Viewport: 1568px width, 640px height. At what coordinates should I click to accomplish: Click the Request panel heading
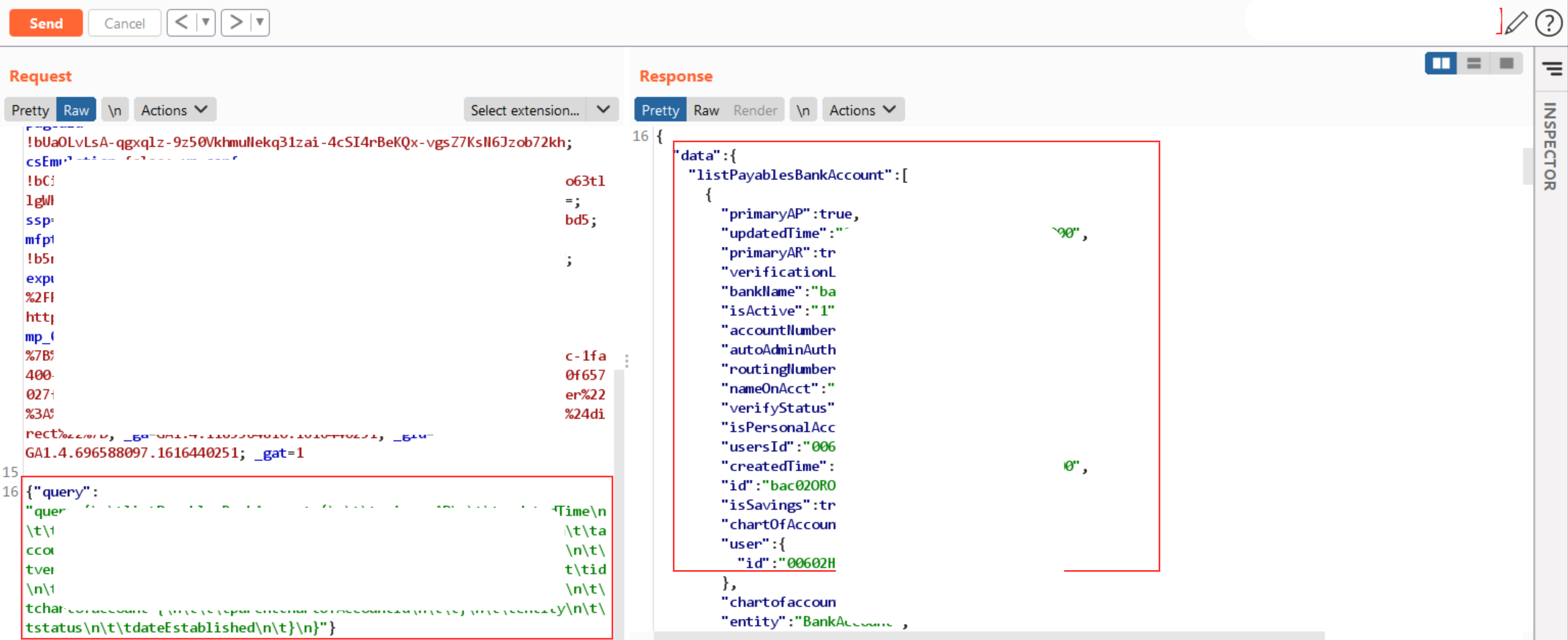tap(41, 76)
